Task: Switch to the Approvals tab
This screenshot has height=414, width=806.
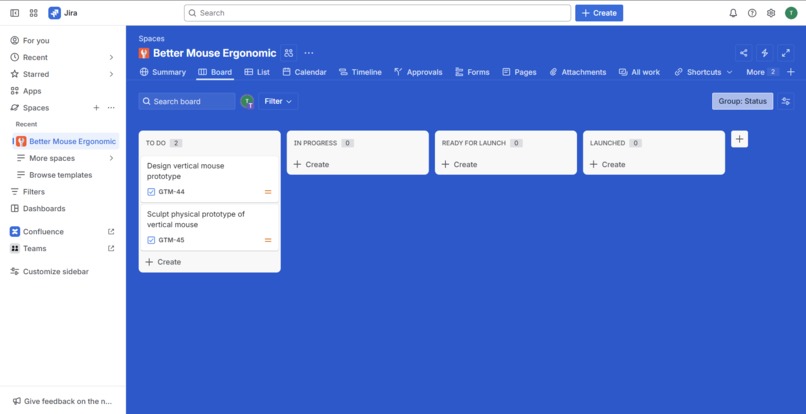Action: [x=418, y=72]
